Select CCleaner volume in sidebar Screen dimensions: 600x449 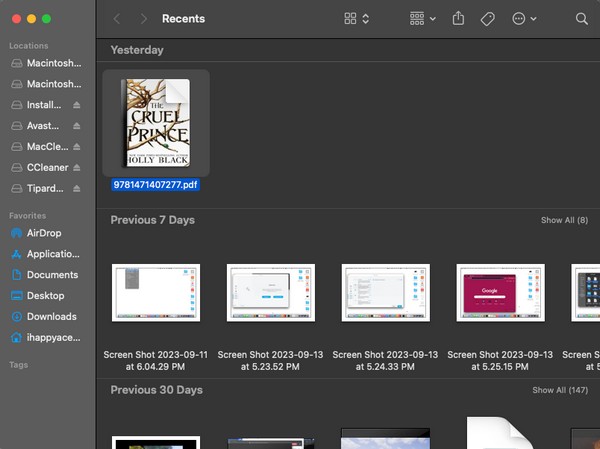(x=40, y=167)
